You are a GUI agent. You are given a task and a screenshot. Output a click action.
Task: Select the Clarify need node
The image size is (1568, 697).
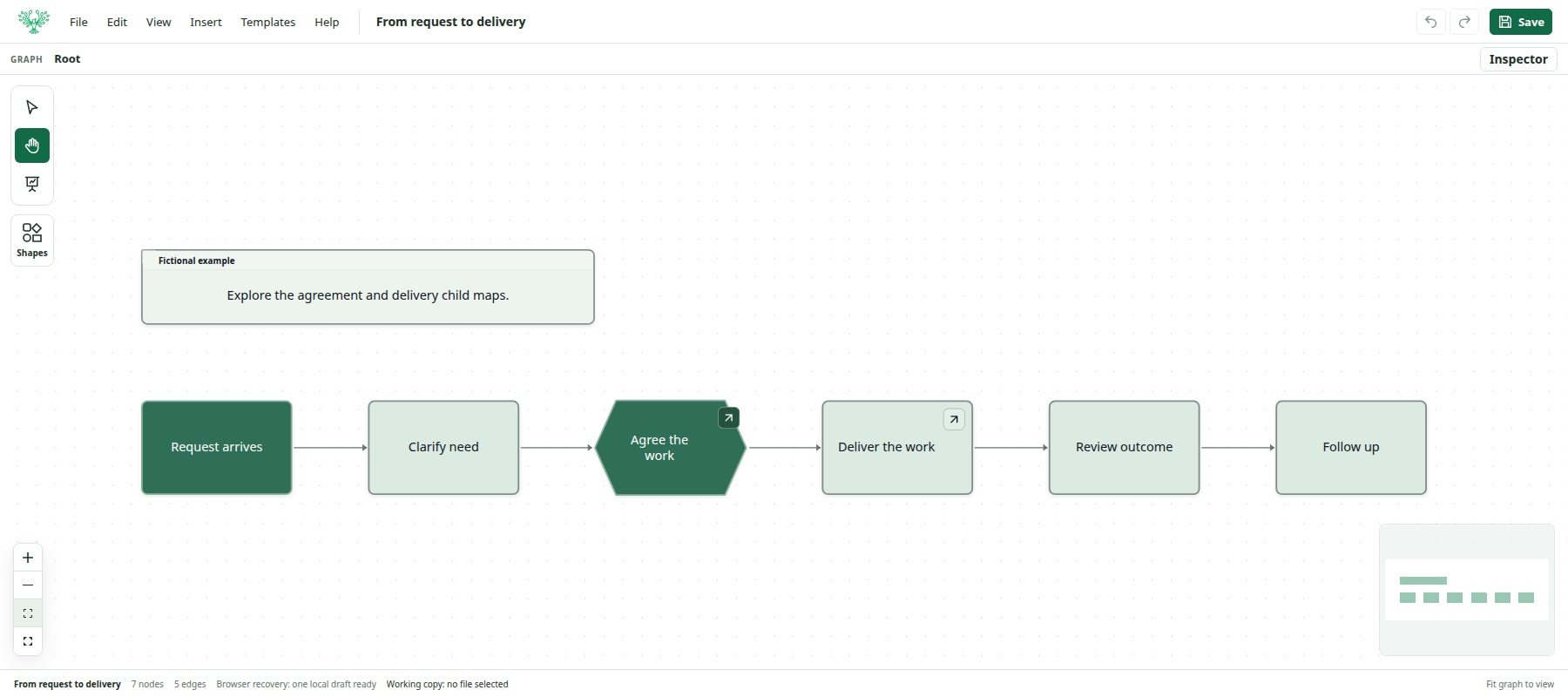coord(443,448)
